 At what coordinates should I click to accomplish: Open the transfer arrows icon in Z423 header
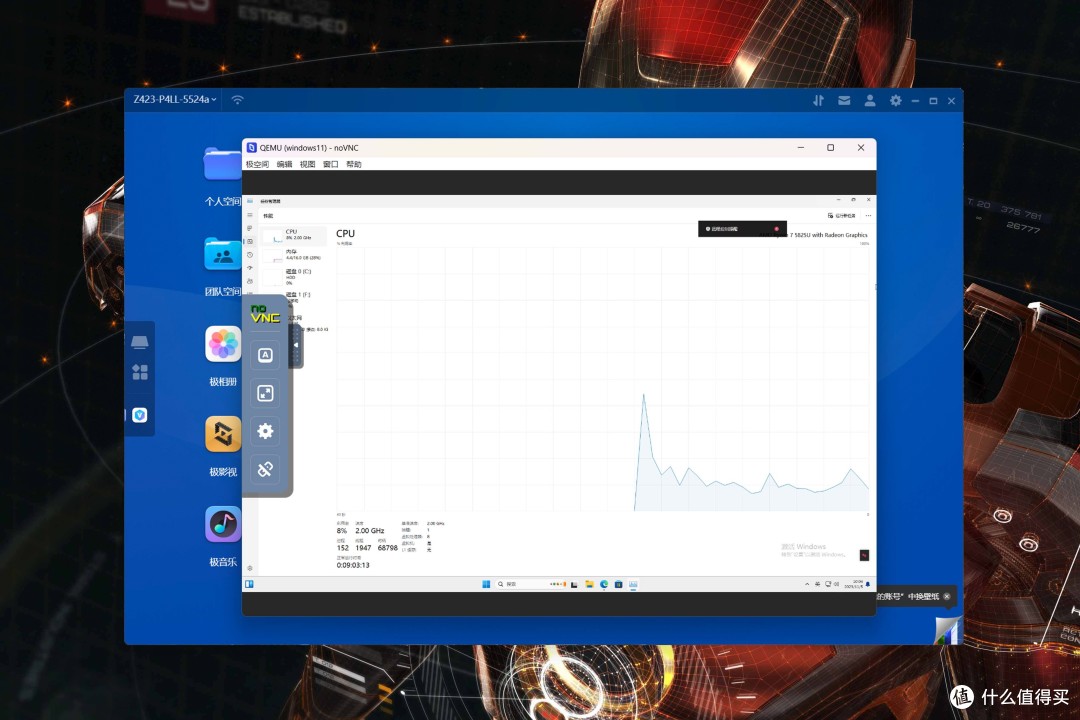coord(818,101)
